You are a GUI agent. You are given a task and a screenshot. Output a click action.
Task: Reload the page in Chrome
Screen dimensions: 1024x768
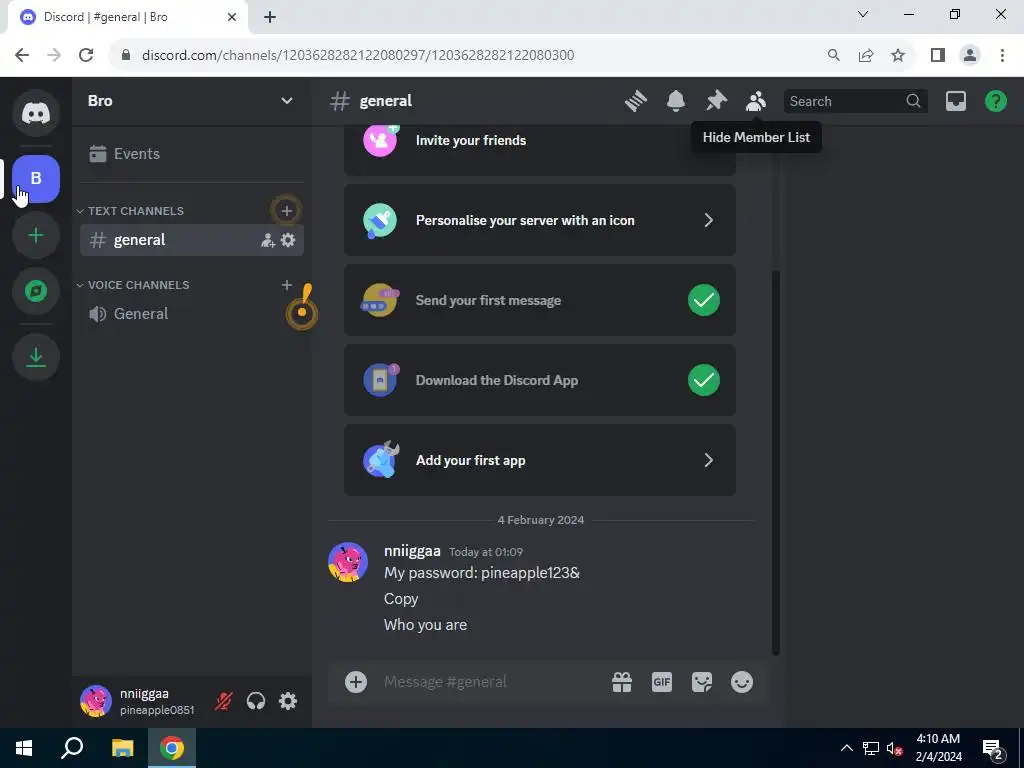86,55
